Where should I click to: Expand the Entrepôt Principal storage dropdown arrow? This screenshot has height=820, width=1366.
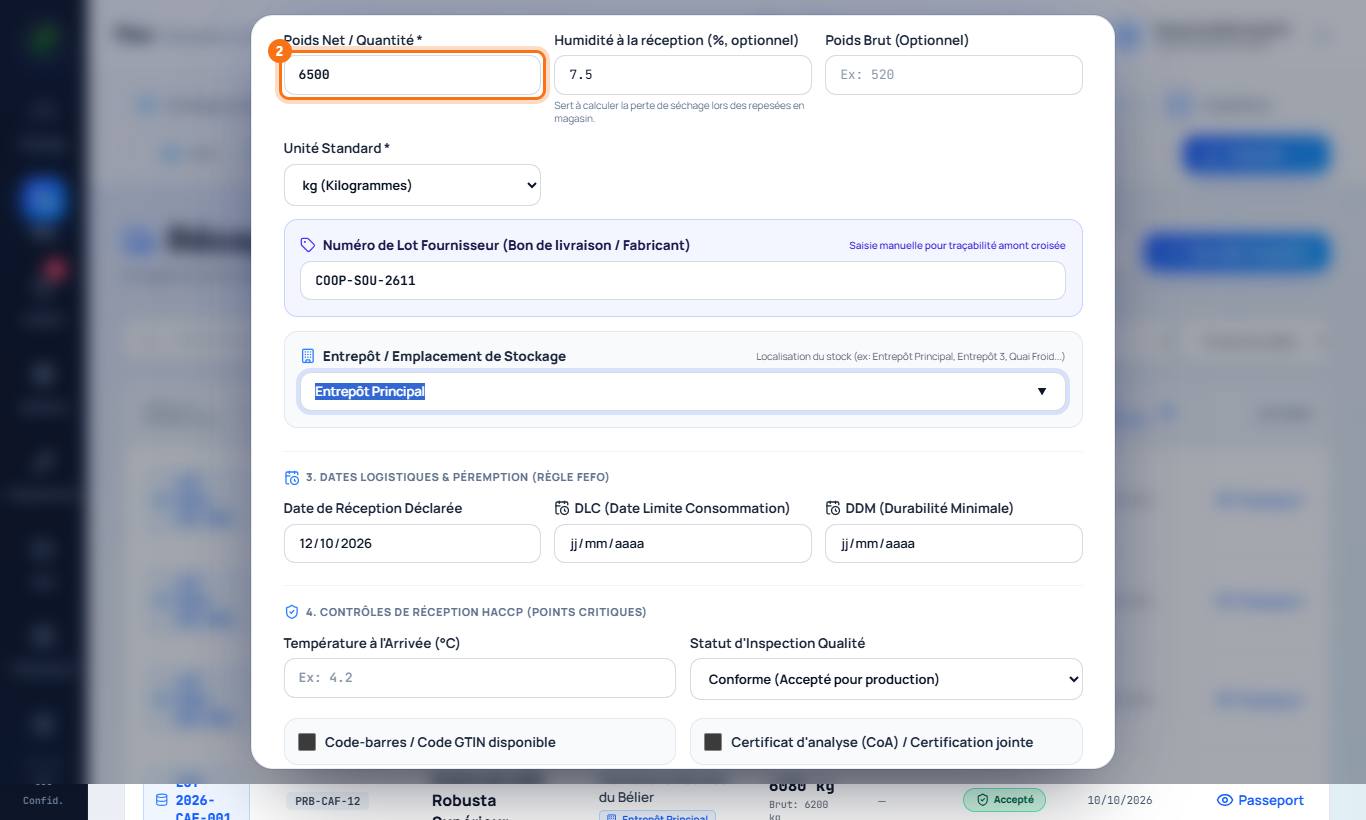(1042, 391)
